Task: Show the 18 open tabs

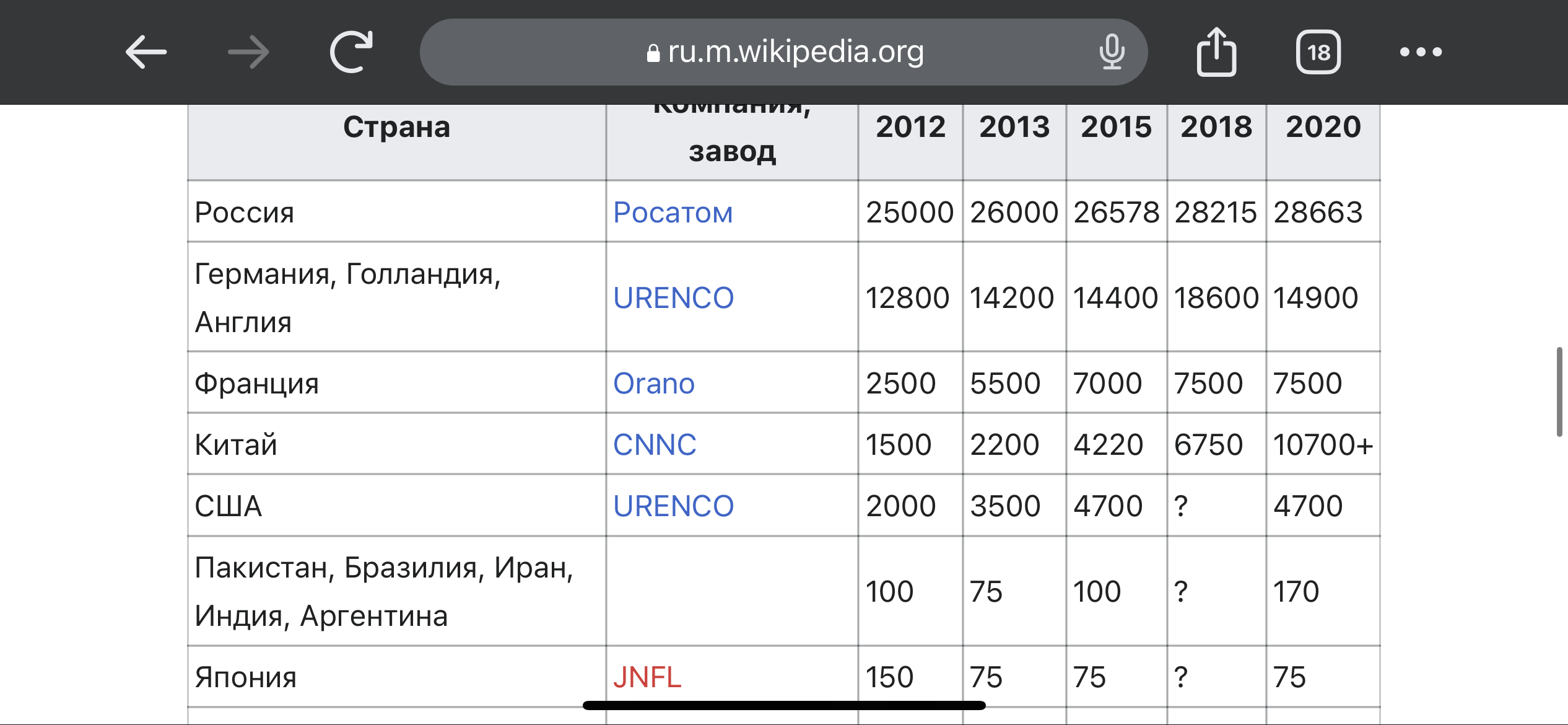Action: [x=1318, y=52]
